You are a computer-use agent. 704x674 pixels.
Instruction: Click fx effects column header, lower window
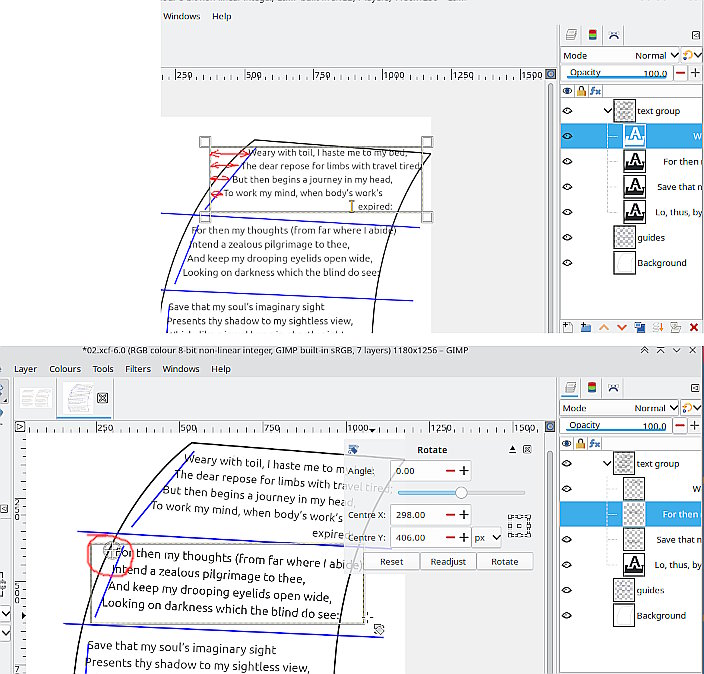click(x=594, y=444)
